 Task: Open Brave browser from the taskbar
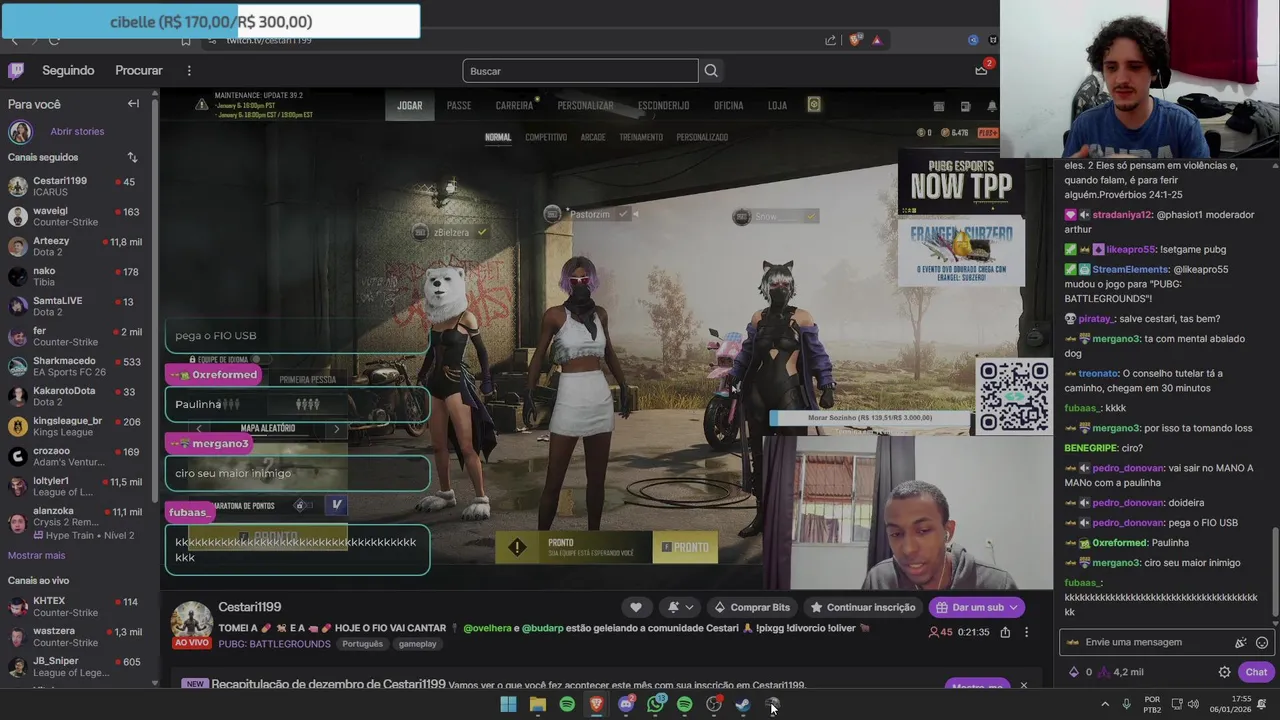coord(596,704)
